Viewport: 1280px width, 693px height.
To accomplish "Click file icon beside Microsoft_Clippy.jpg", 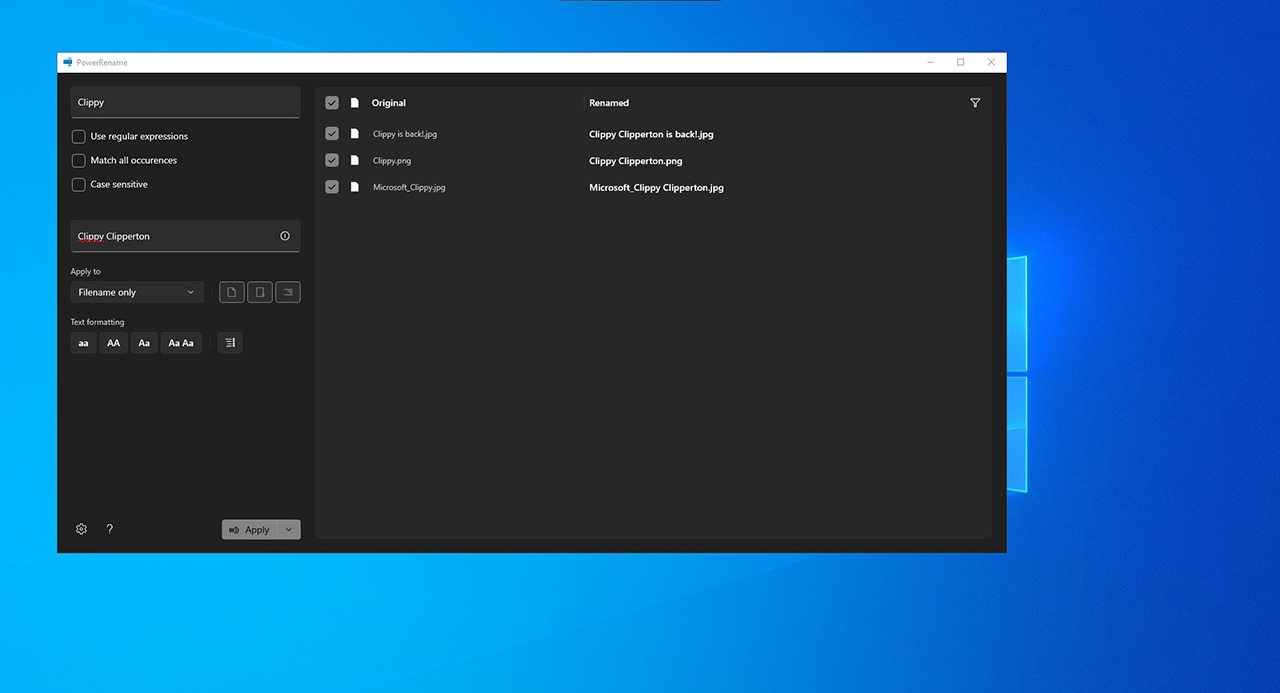I will (x=354, y=187).
